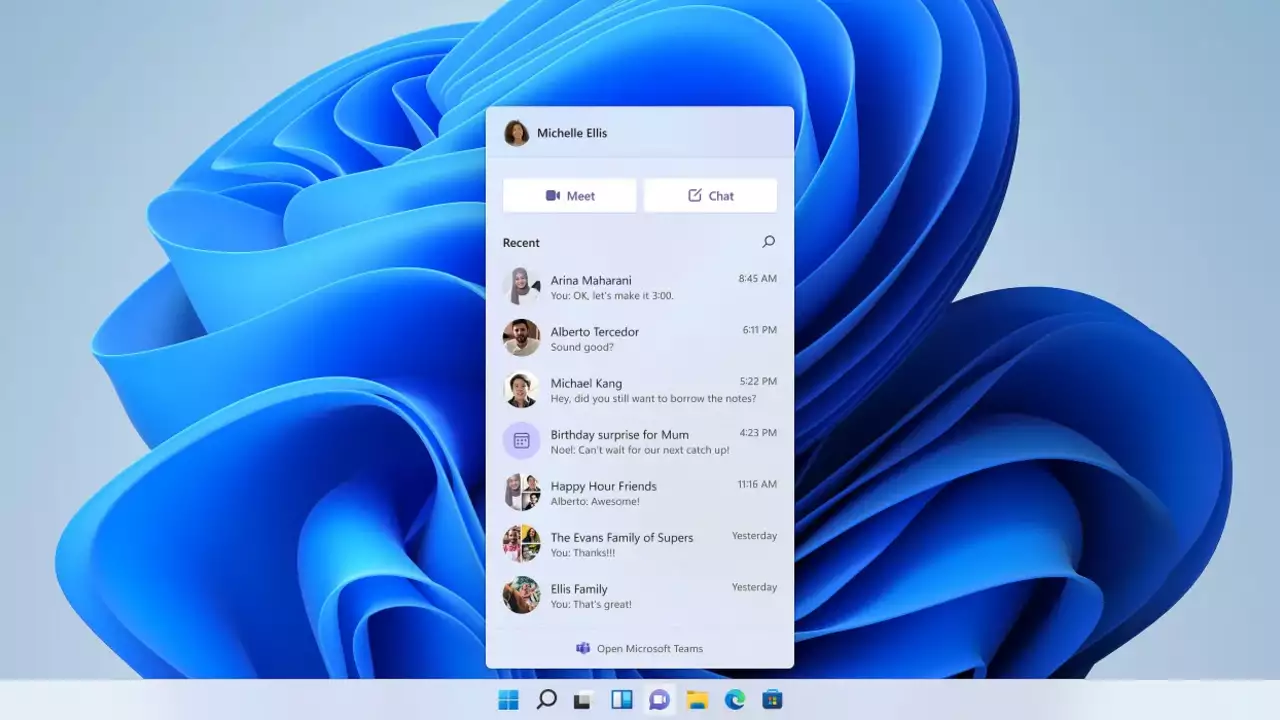The width and height of the screenshot is (1280, 720).
Task: Launch File Explorer from taskbar
Action: tap(697, 700)
